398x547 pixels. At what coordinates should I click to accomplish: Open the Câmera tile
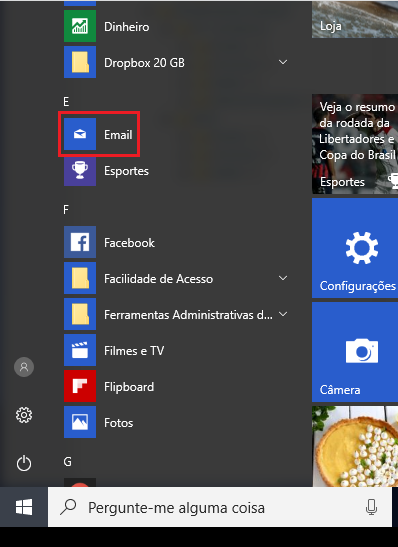pyautogui.click(x=355, y=352)
